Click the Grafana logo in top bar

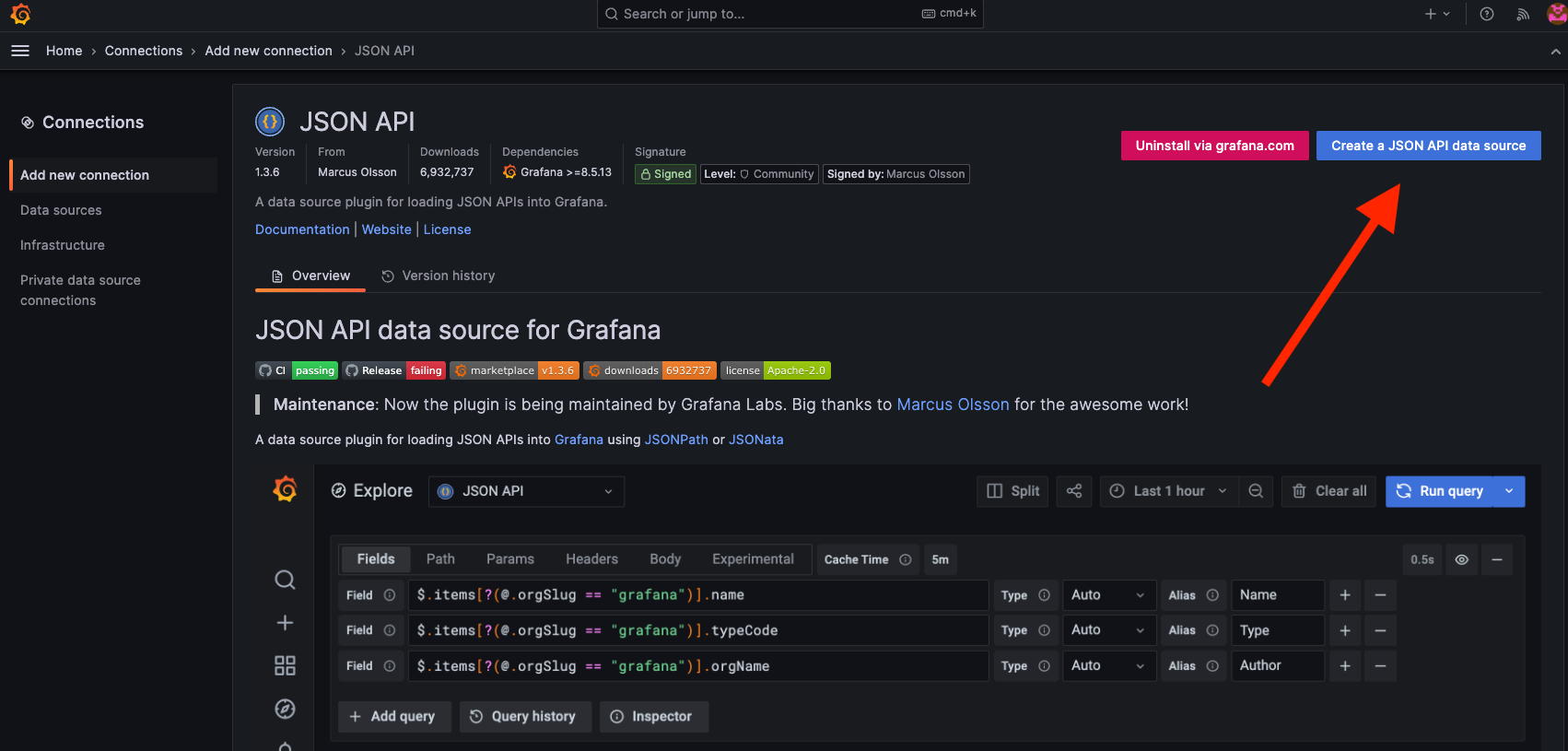click(x=20, y=14)
